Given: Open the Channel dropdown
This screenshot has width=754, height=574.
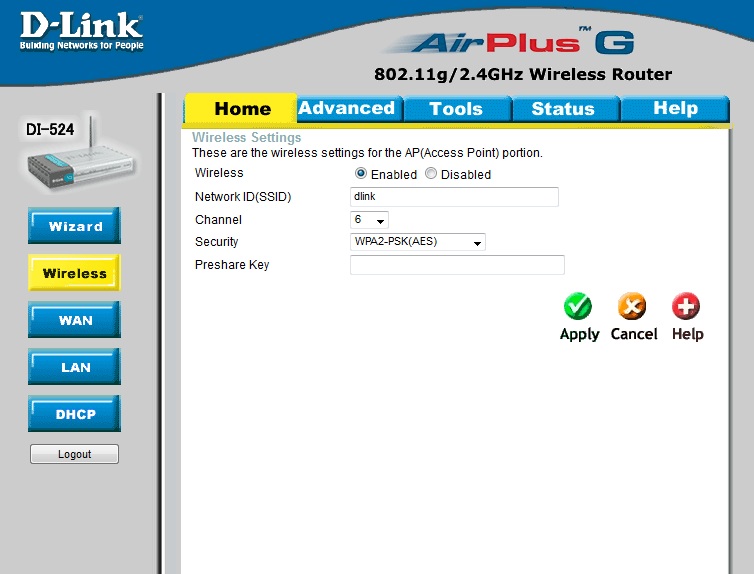Looking at the screenshot, I should [369, 220].
